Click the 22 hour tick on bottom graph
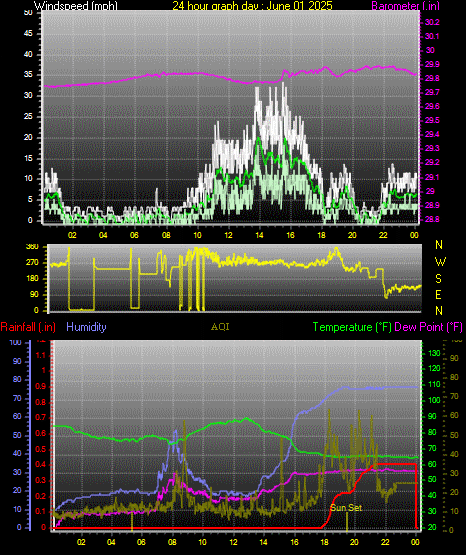This screenshot has width=466, height=555. click(x=385, y=542)
